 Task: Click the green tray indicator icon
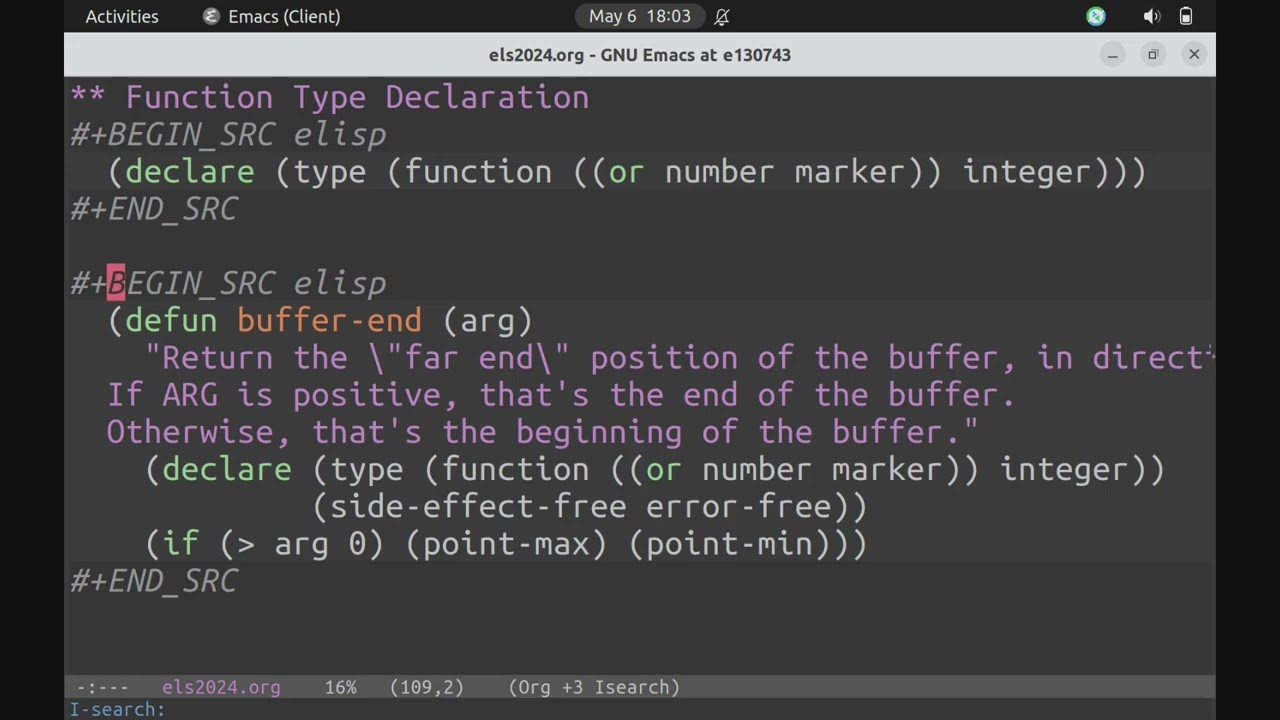click(1096, 16)
